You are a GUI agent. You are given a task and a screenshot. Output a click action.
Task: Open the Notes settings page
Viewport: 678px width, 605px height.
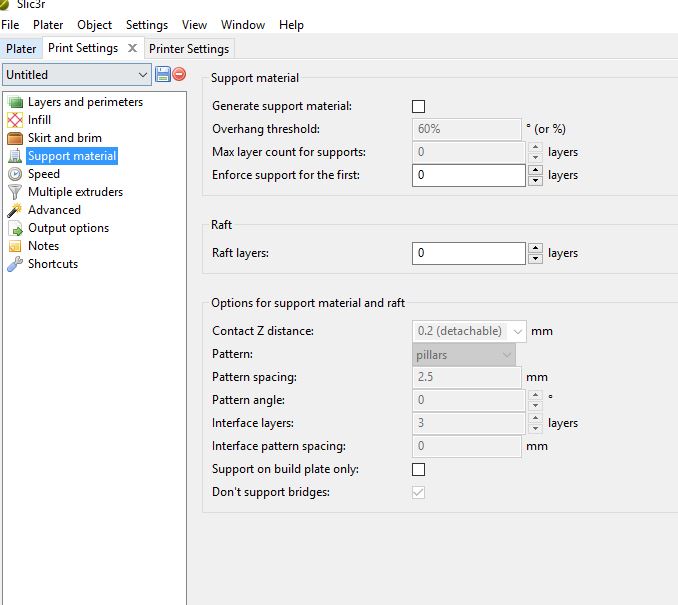(43, 246)
